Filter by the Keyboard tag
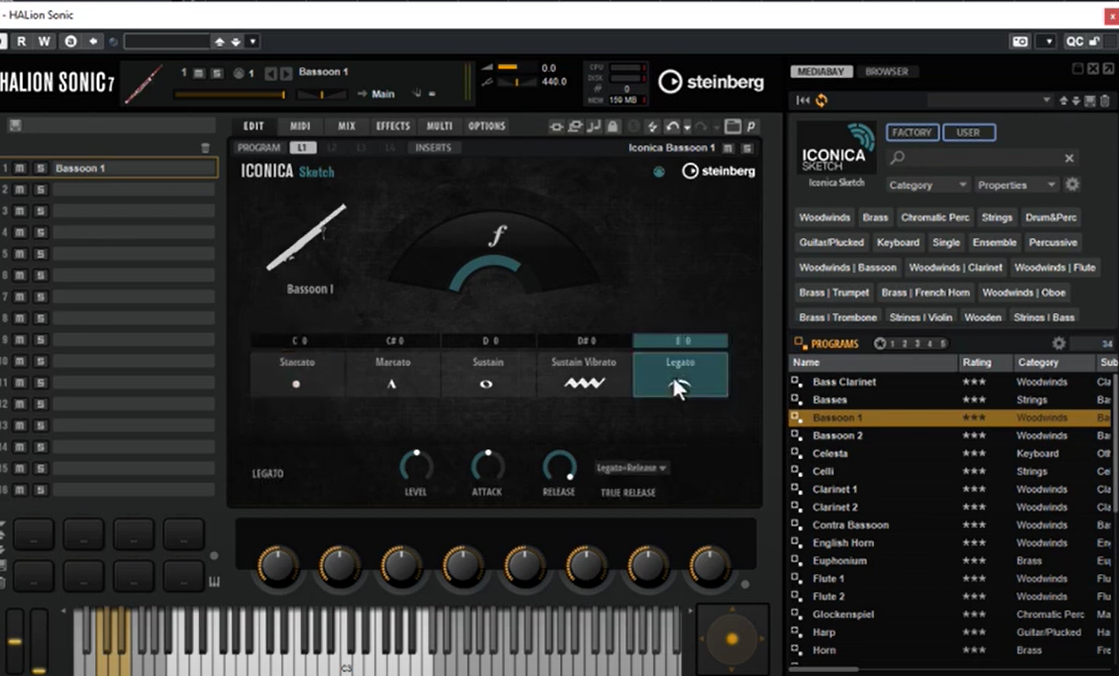 pyautogui.click(x=898, y=243)
